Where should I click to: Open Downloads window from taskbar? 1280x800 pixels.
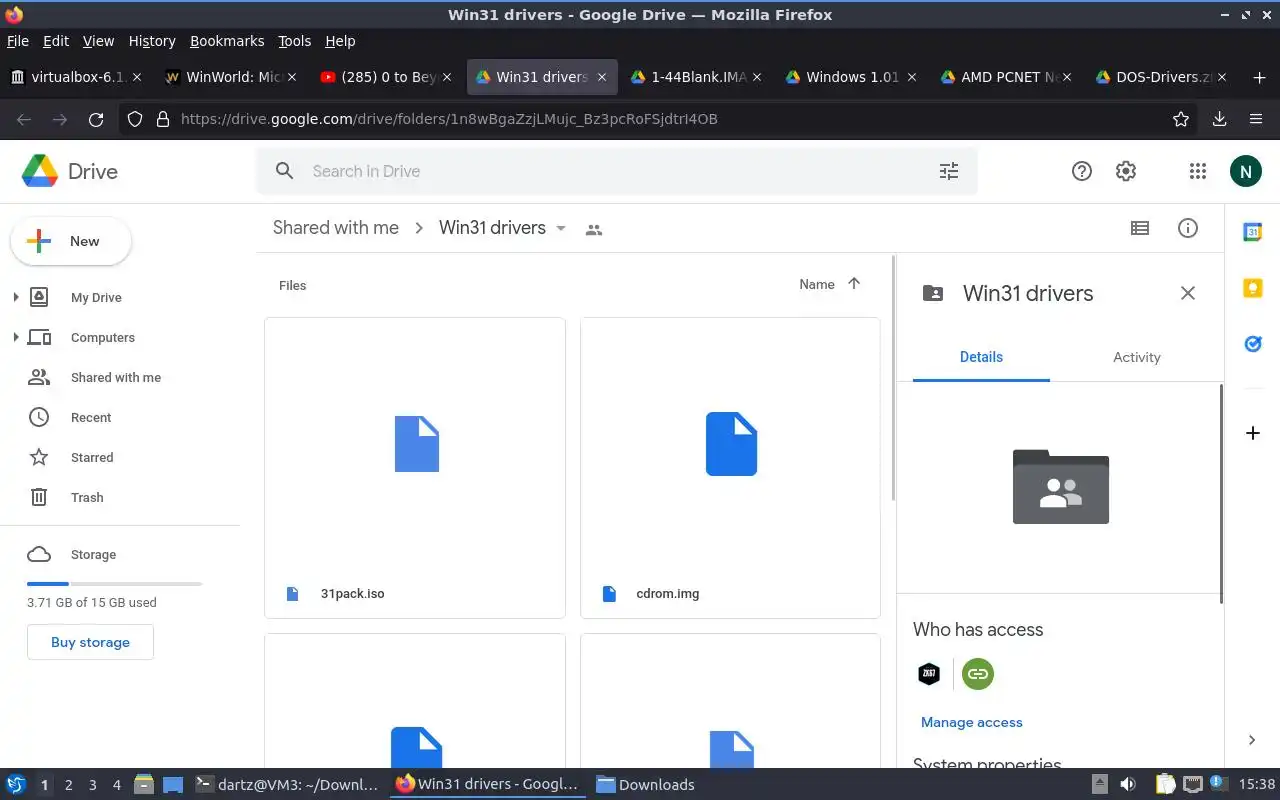(645, 785)
